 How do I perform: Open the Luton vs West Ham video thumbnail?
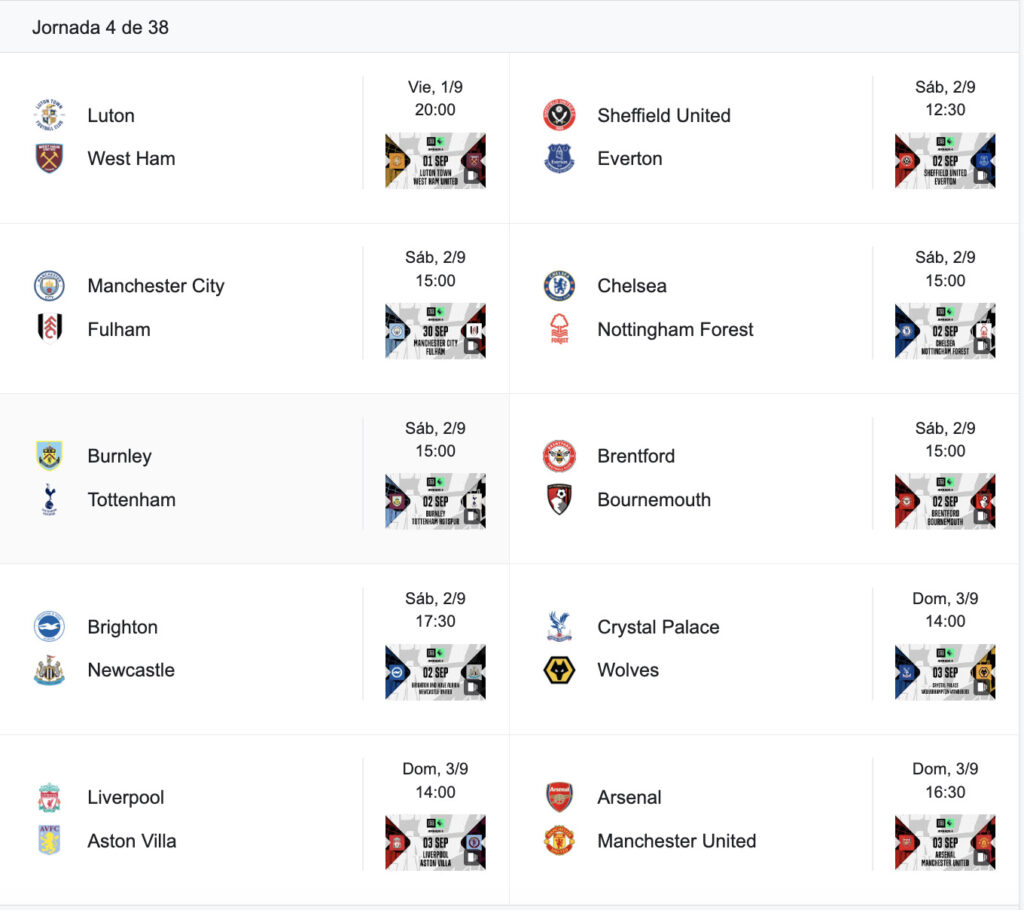pyautogui.click(x=436, y=161)
